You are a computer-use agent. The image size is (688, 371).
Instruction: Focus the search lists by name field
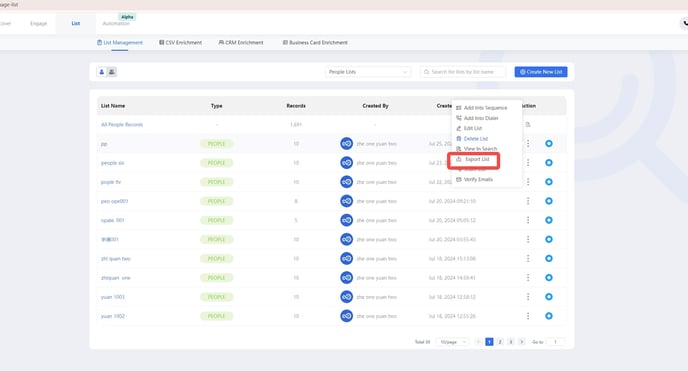click(463, 72)
